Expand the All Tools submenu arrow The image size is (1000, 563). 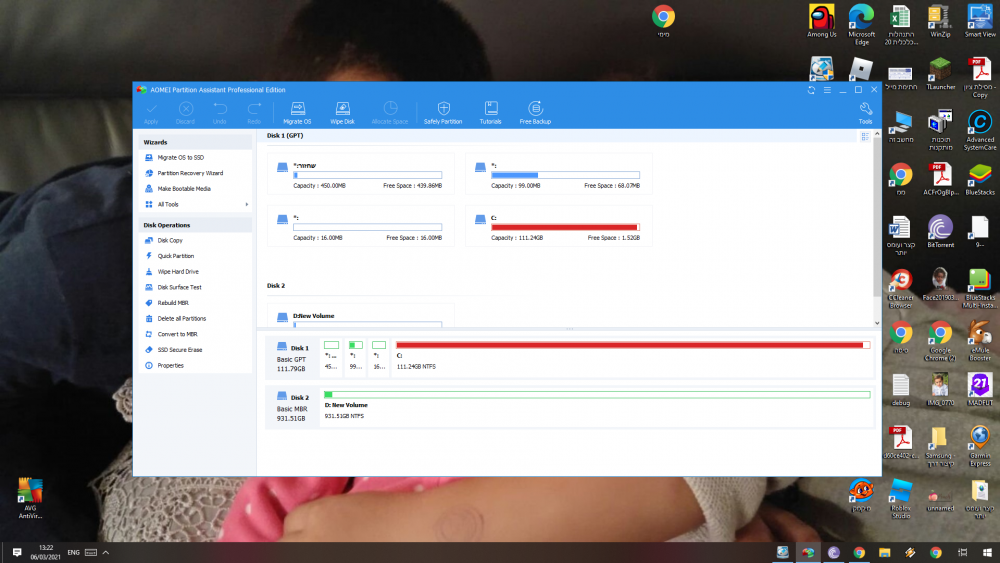pyautogui.click(x=247, y=205)
